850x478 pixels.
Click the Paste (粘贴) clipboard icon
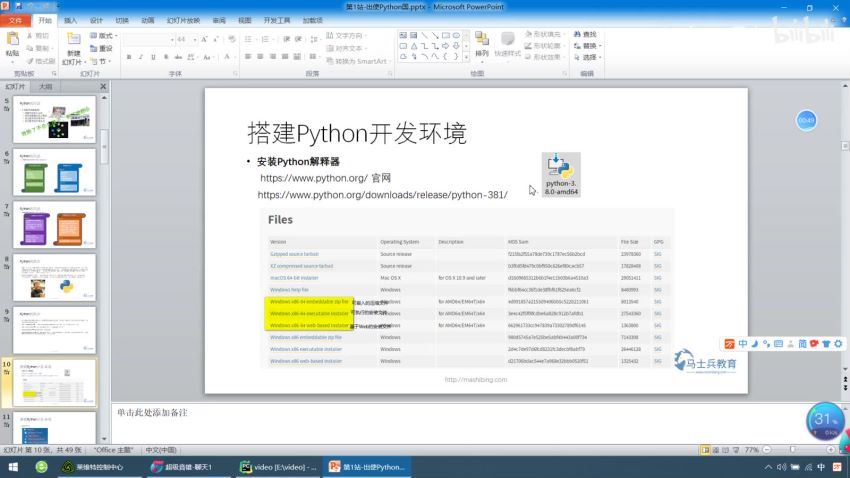(x=12, y=40)
